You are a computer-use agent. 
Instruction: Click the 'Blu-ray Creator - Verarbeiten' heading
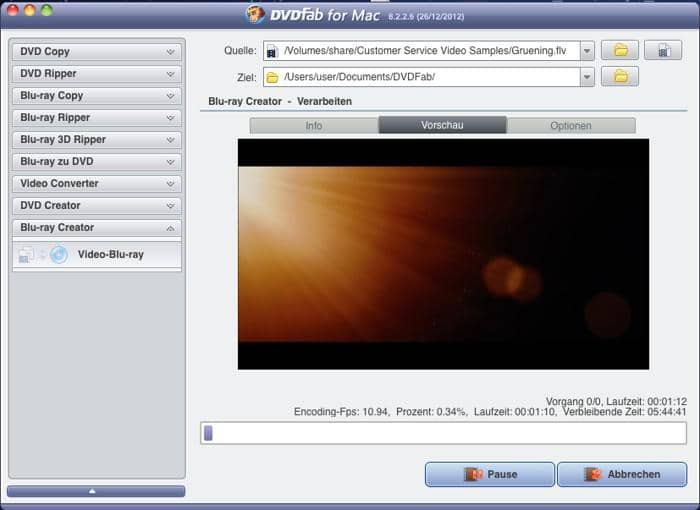280,101
